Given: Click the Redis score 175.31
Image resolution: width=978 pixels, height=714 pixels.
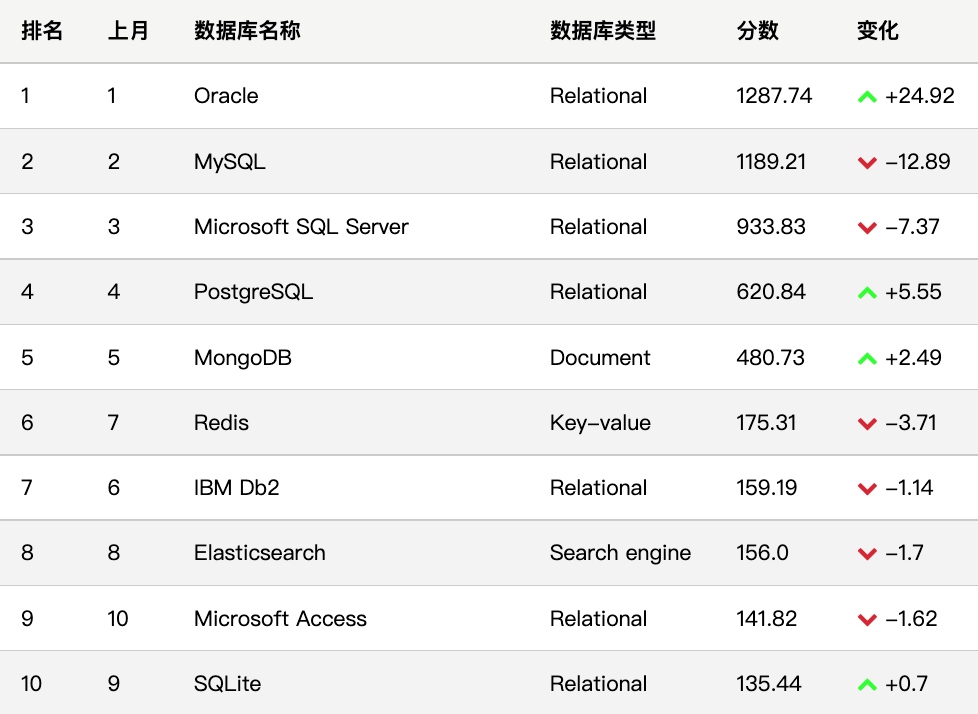Looking at the screenshot, I should [766, 422].
